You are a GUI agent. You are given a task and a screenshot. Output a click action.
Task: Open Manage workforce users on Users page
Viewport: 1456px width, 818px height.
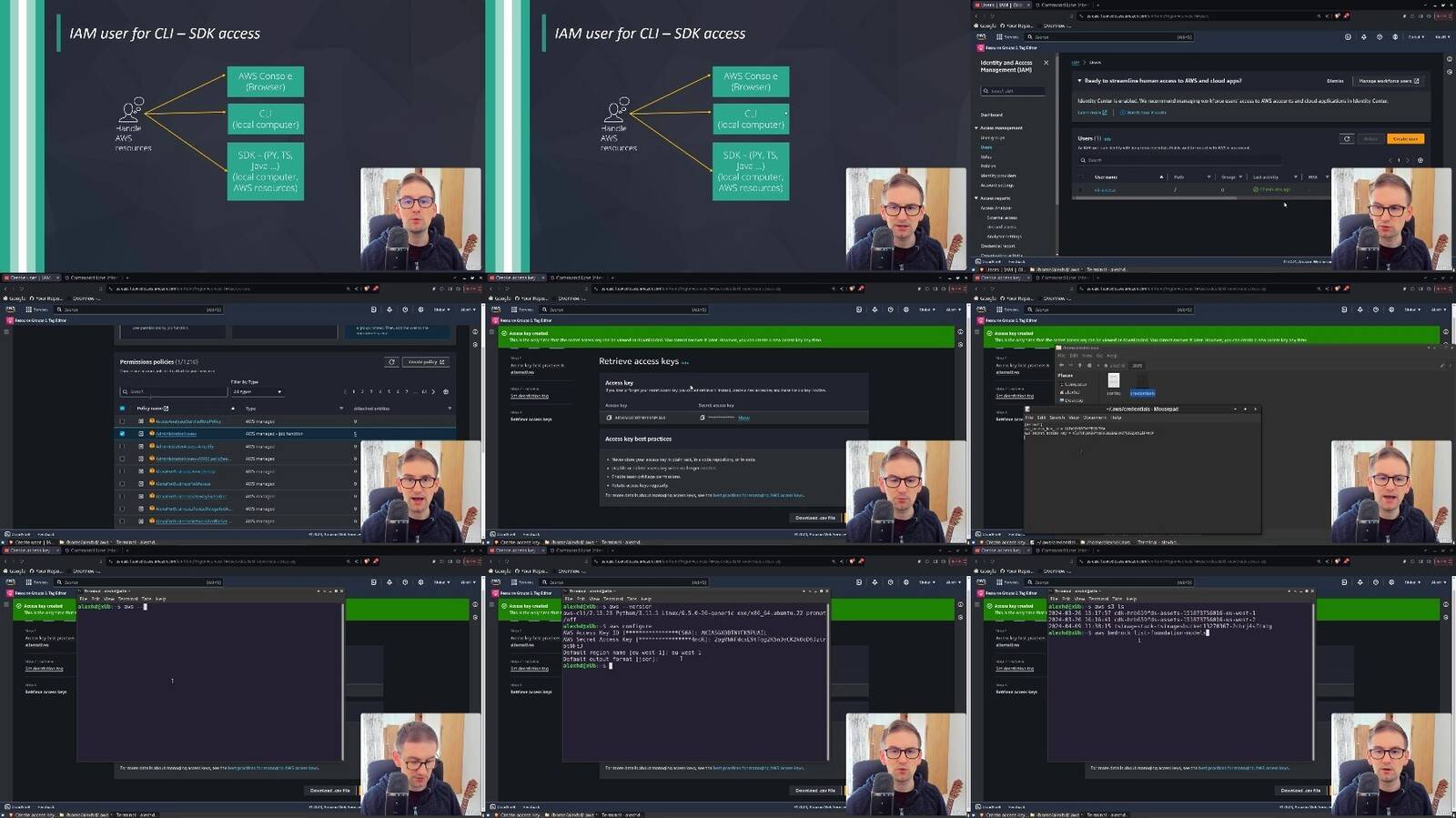coord(1389,81)
